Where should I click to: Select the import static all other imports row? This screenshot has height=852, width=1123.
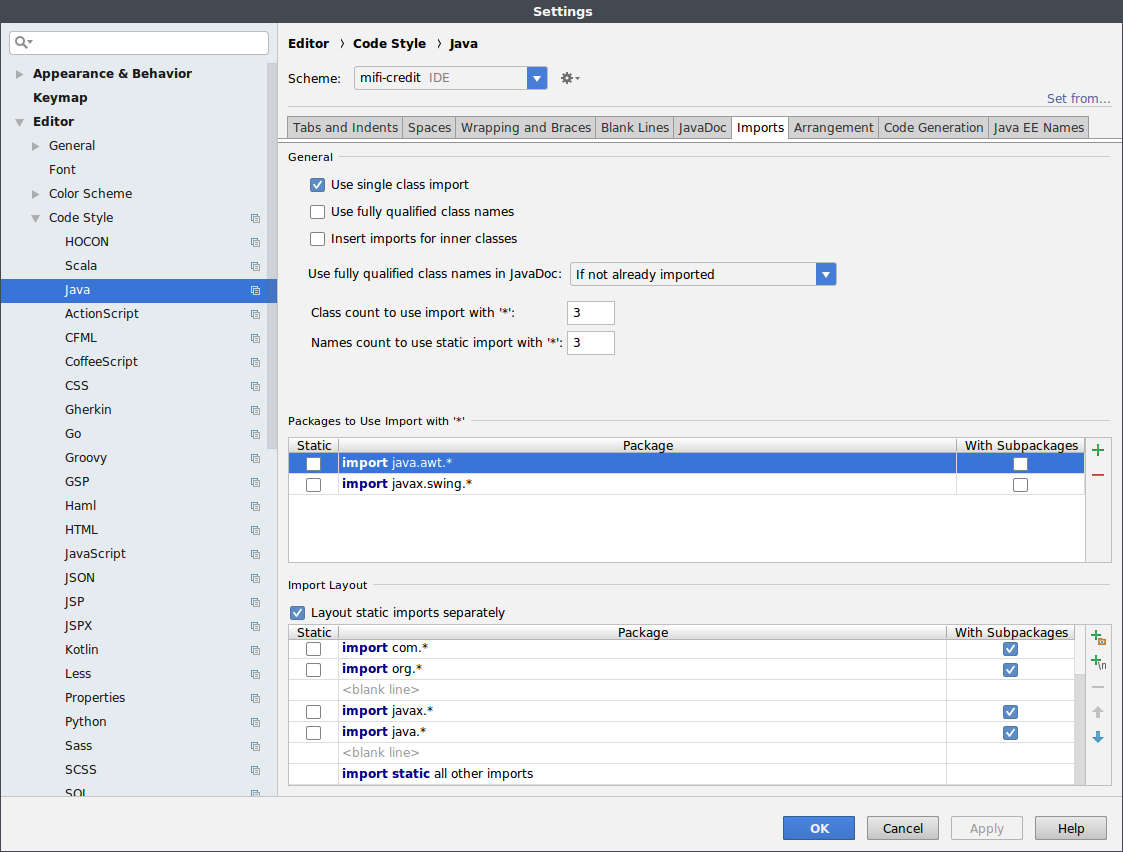(x=681, y=774)
